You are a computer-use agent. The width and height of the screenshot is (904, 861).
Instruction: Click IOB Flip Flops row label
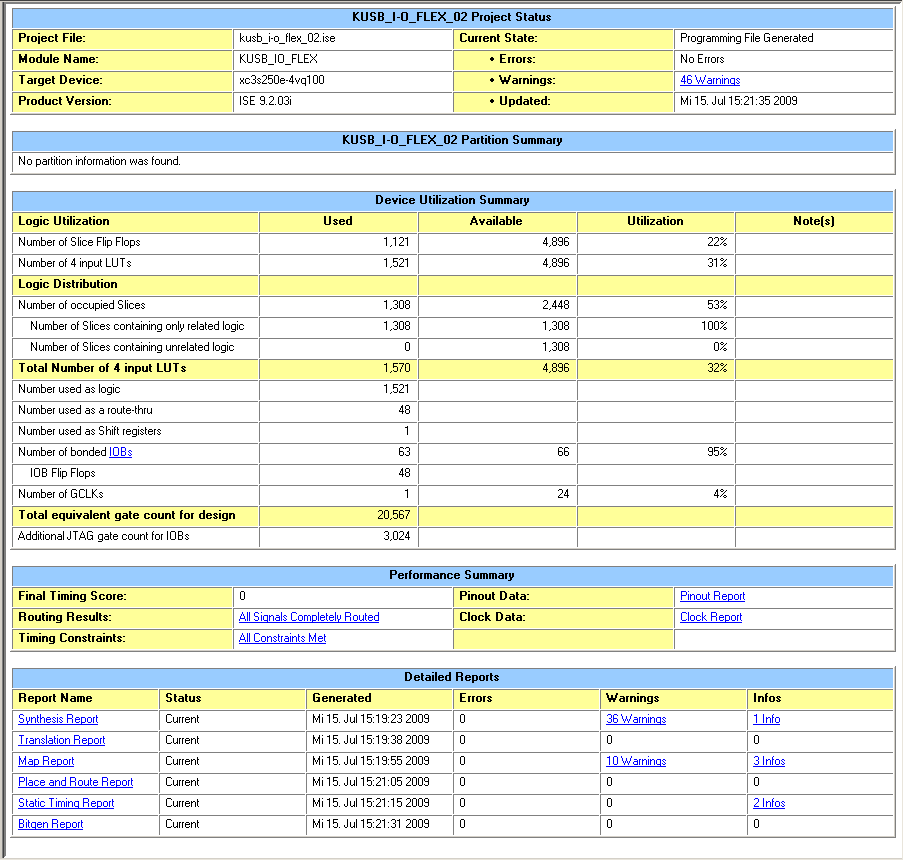[63, 473]
